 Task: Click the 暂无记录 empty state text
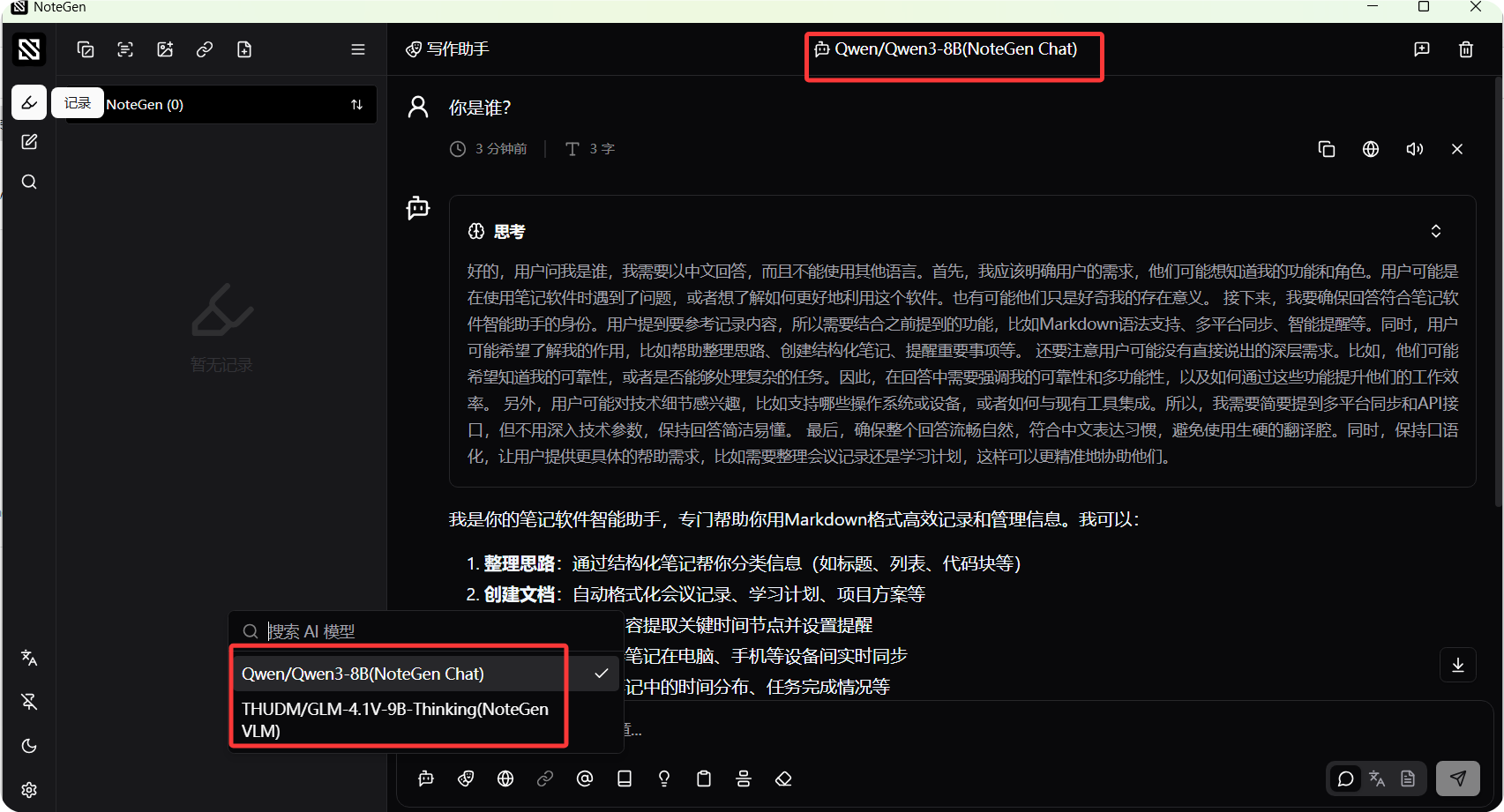222,365
